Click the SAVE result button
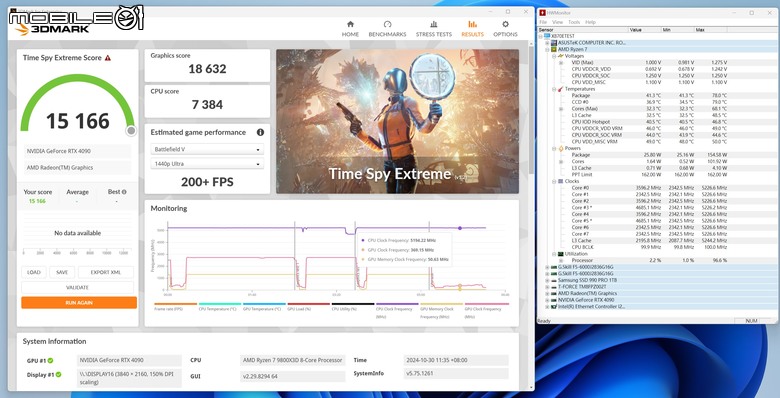Image resolution: width=780 pixels, height=398 pixels. pos(62,272)
